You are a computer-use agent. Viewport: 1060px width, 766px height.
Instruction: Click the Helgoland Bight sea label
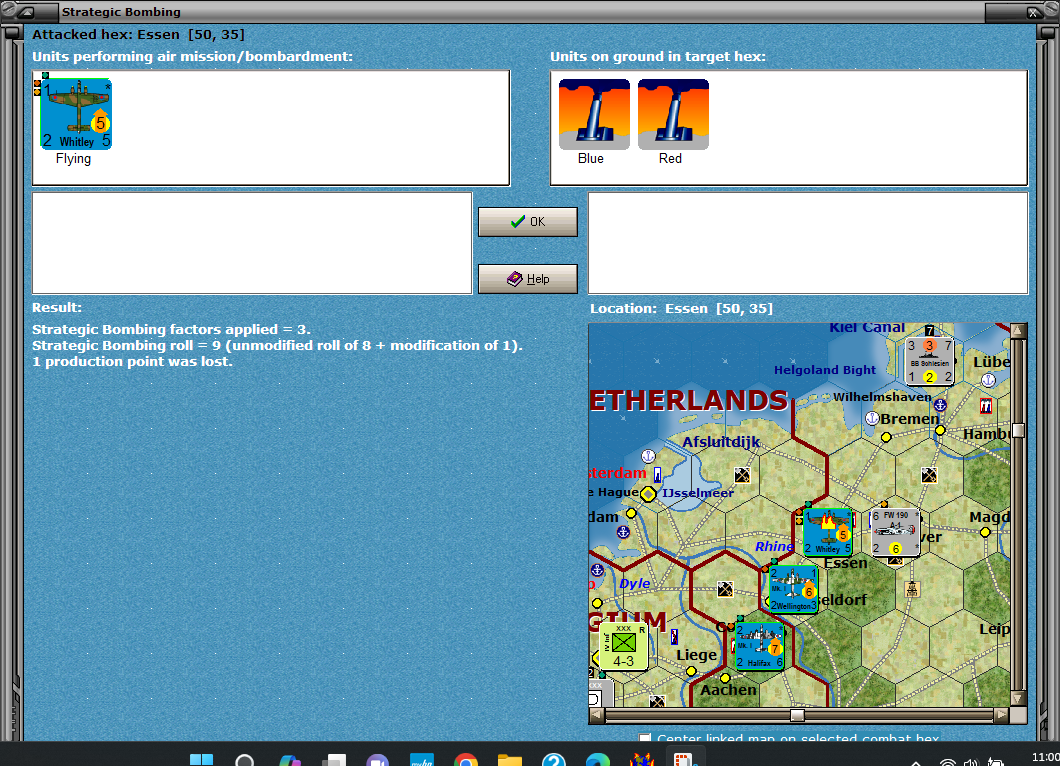pyautogui.click(x=825, y=370)
